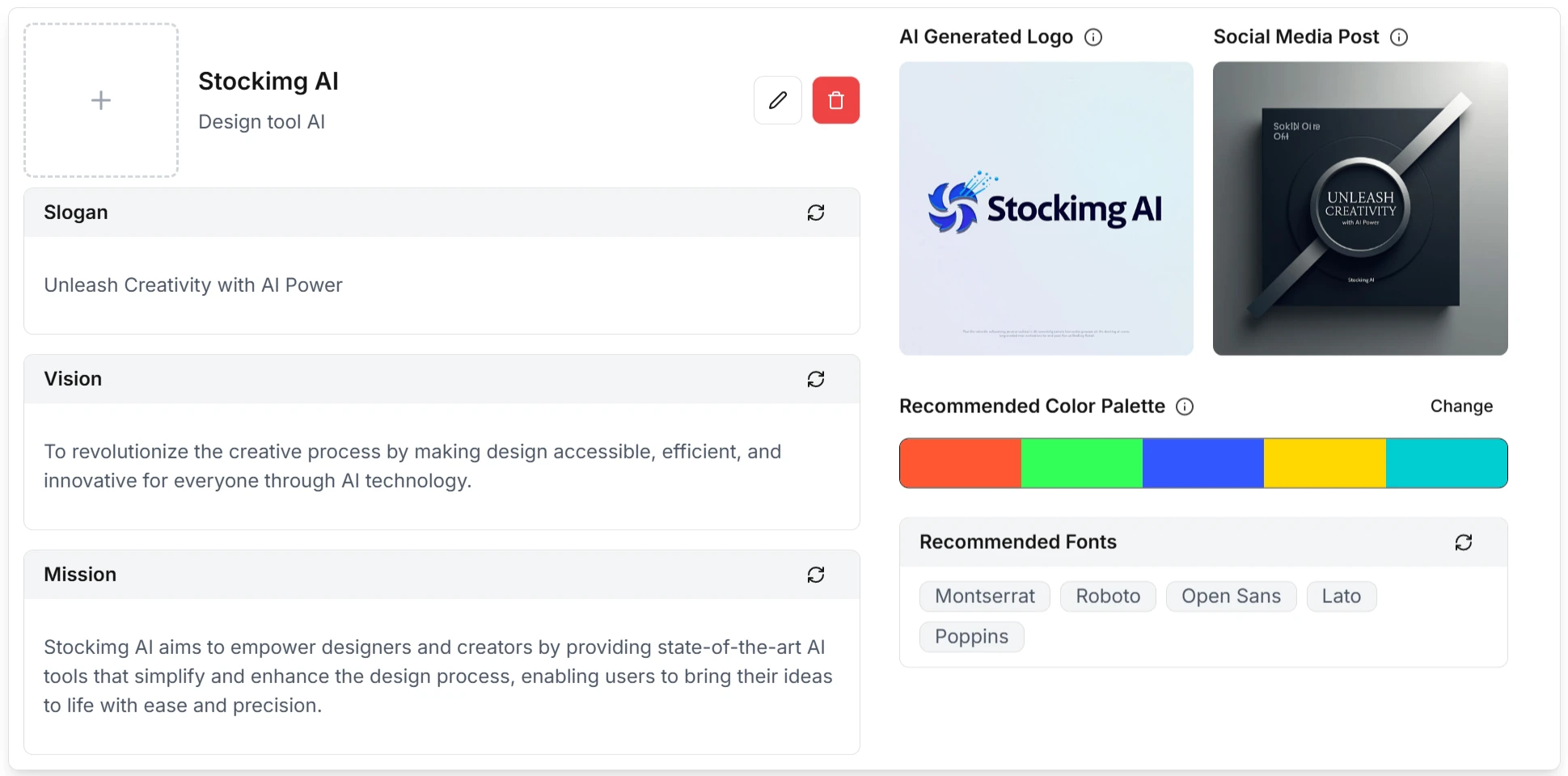
Task: Click the orange-red palette swatch
Action: (960, 463)
